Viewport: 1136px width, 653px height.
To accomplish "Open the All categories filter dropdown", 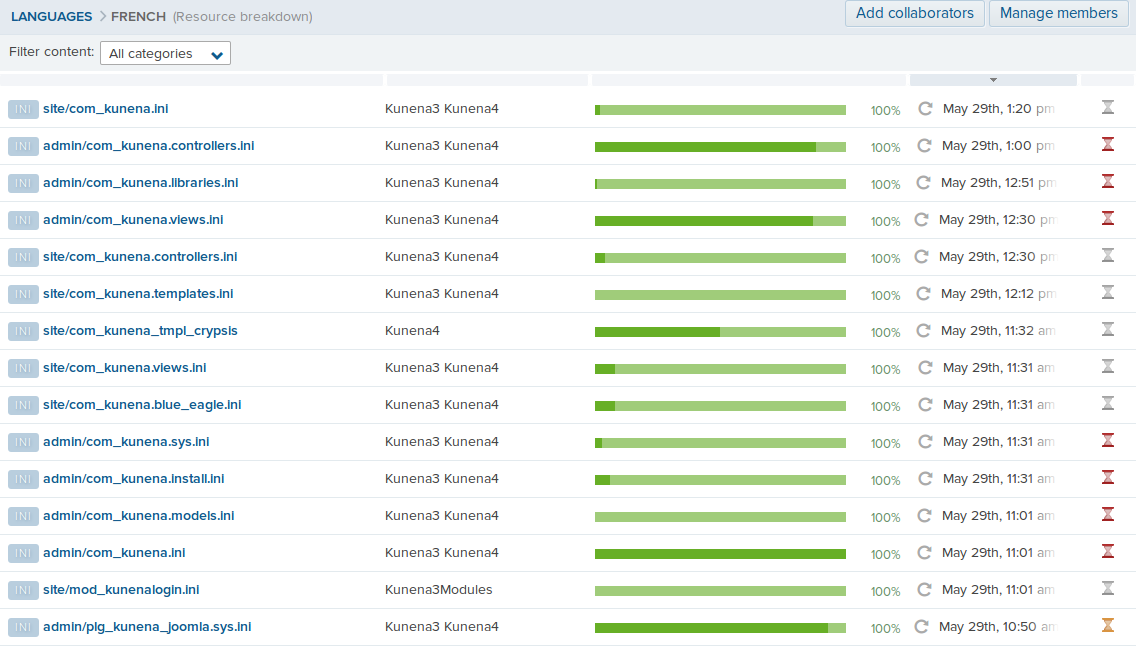I will (x=165, y=54).
